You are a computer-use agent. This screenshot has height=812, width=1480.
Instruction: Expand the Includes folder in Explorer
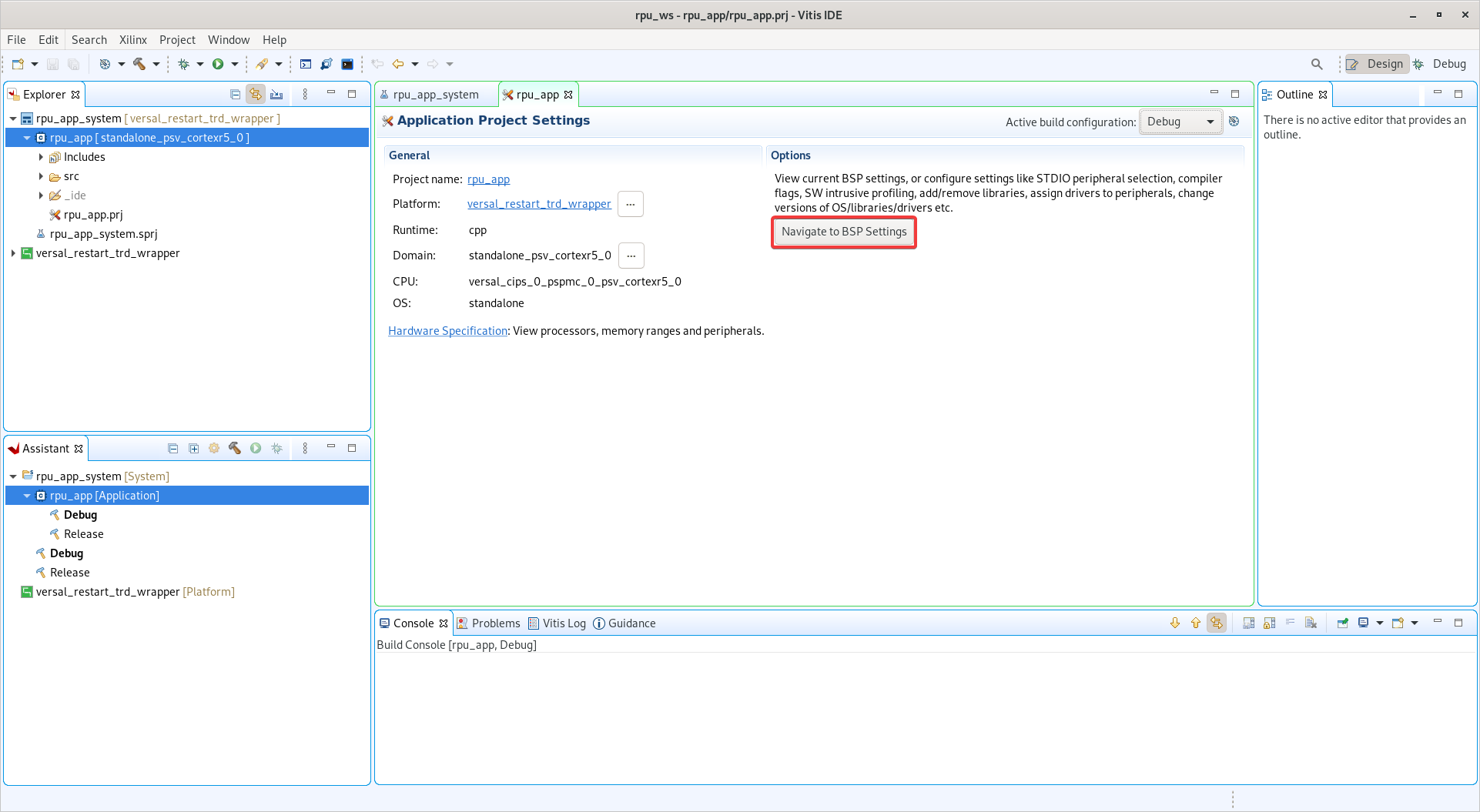(x=41, y=157)
